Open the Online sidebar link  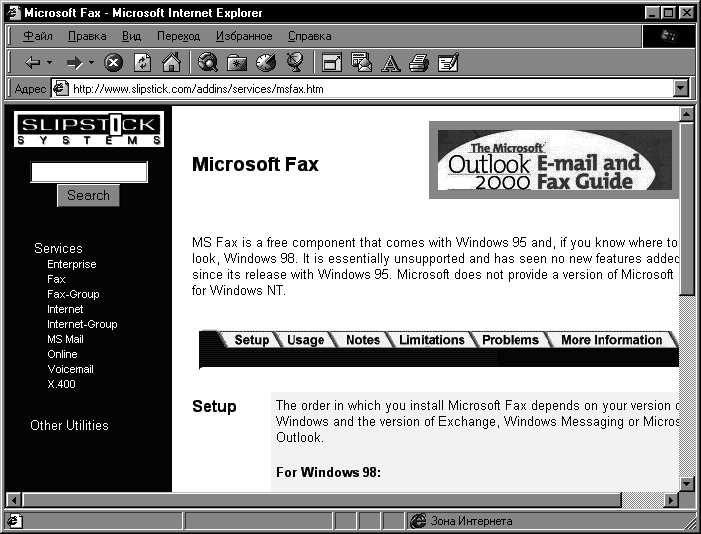62,354
